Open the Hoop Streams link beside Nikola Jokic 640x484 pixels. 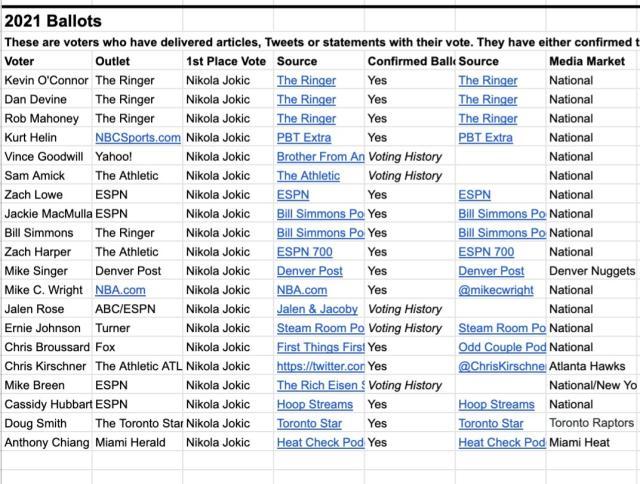click(x=315, y=404)
